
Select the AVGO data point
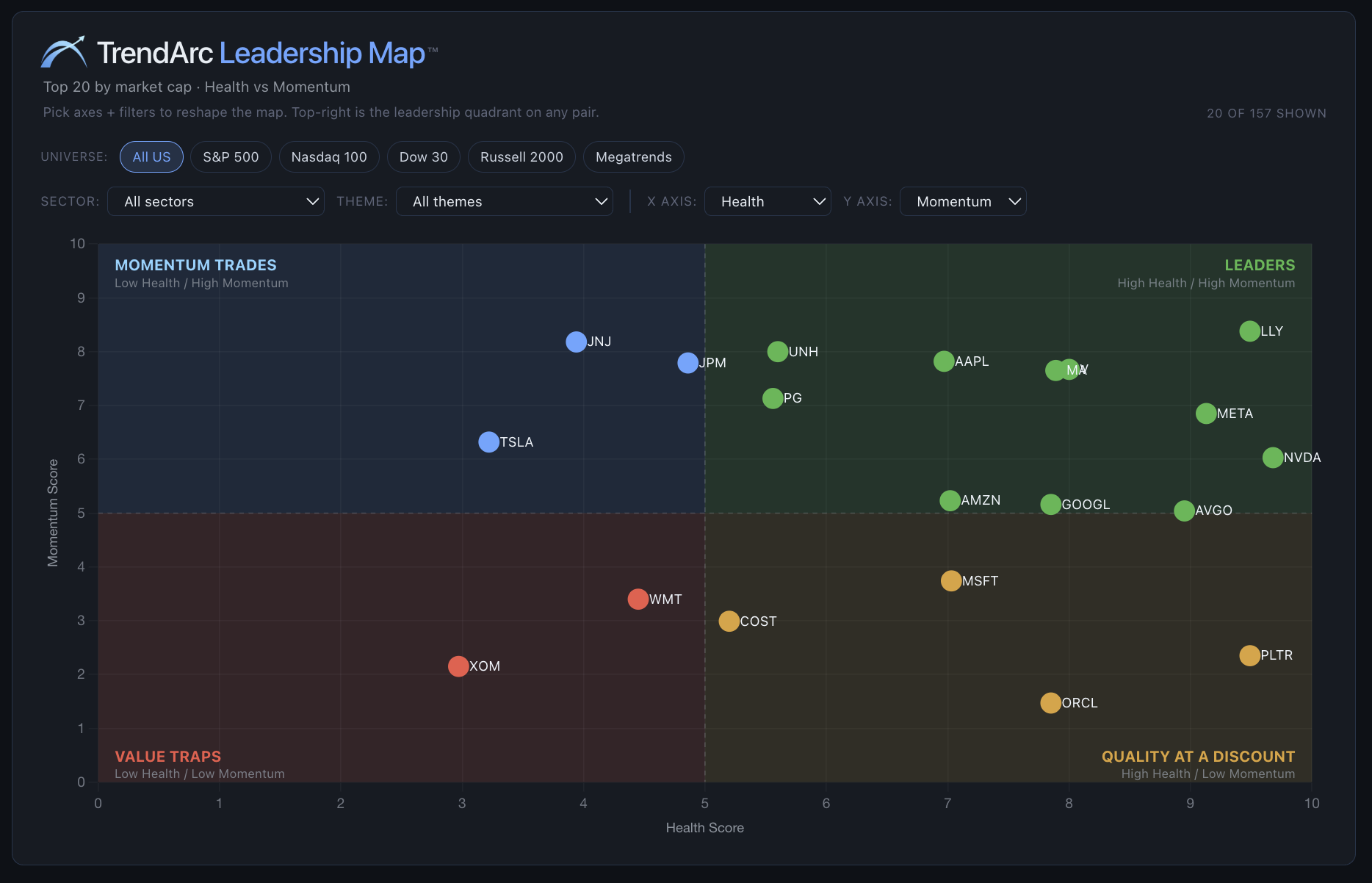point(1184,511)
